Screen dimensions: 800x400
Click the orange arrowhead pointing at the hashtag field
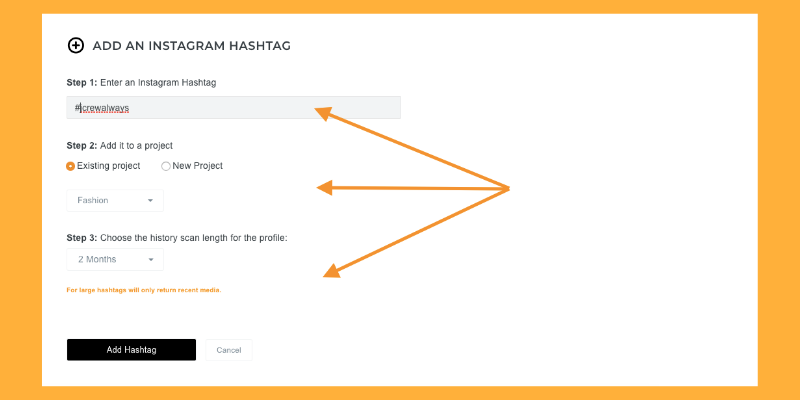coord(323,113)
